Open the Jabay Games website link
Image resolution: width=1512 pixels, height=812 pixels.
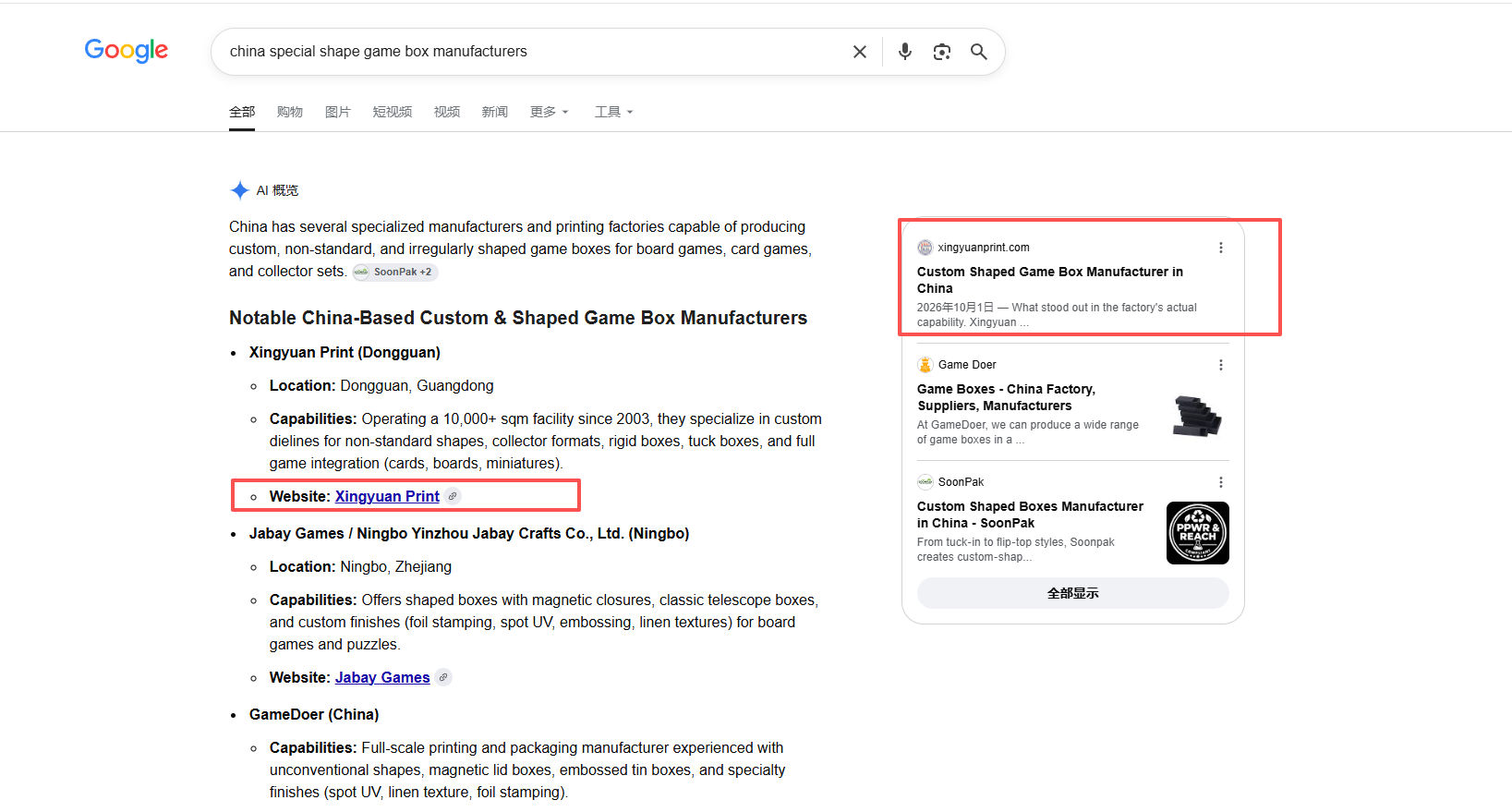pos(382,677)
